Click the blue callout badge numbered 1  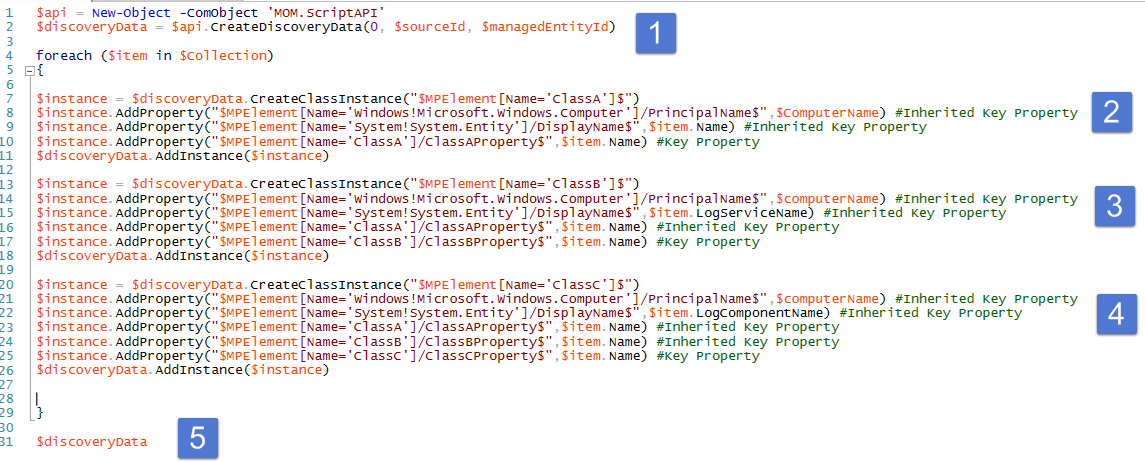click(x=655, y=34)
